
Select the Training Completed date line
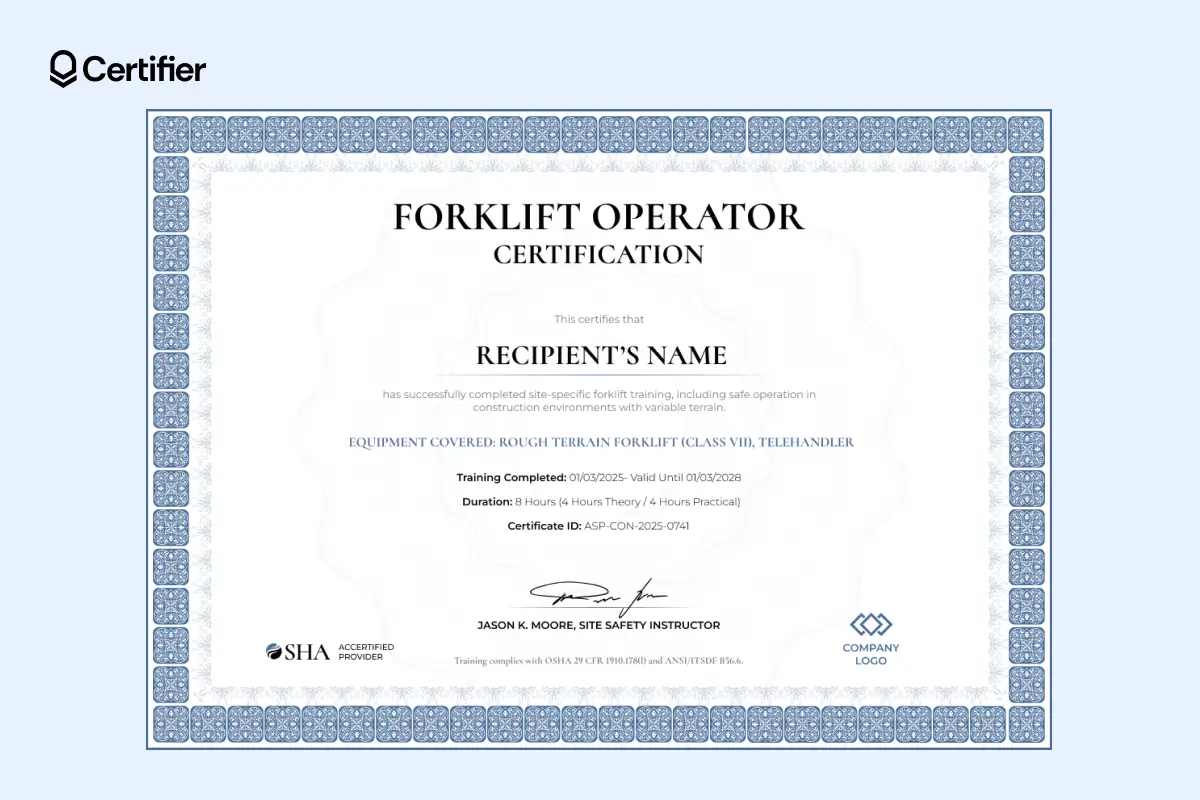pyautogui.click(x=598, y=477)
